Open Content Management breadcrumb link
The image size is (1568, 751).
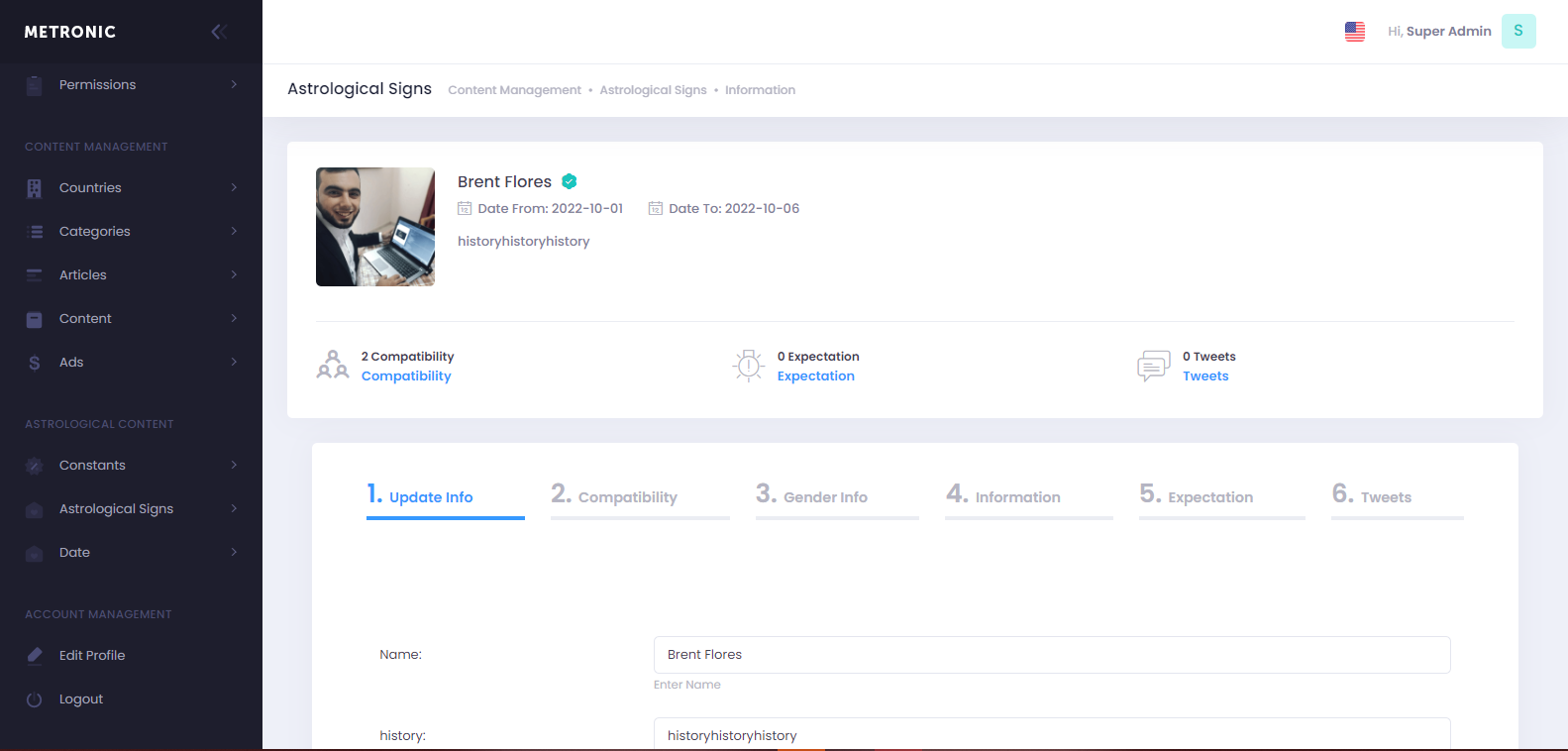(x=514, y=90)
